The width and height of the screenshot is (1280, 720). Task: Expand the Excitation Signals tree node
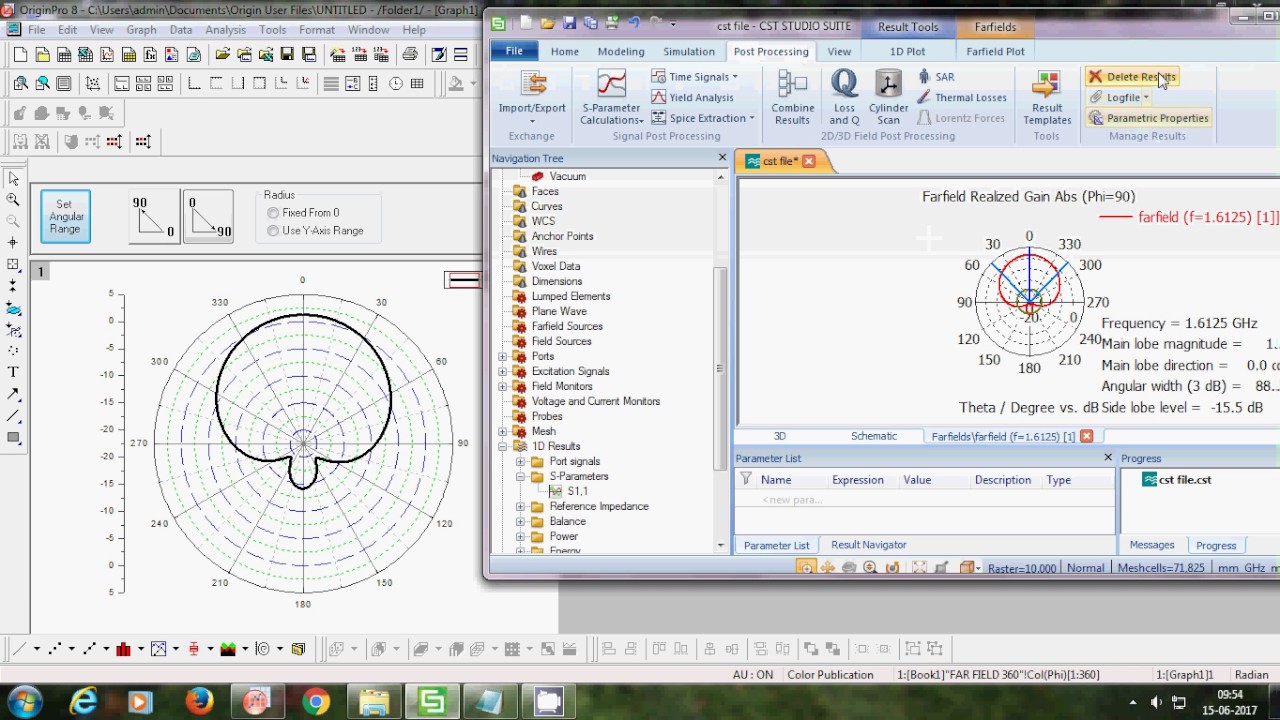pyautogui.click(x=502, y=371)
